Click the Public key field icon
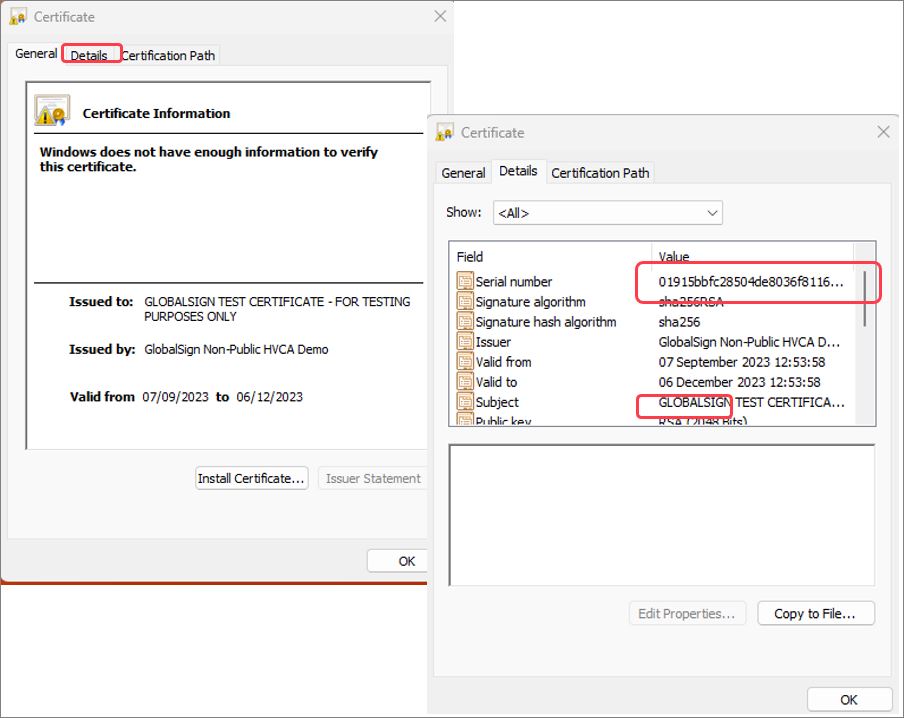 click(x=464, y=419)
